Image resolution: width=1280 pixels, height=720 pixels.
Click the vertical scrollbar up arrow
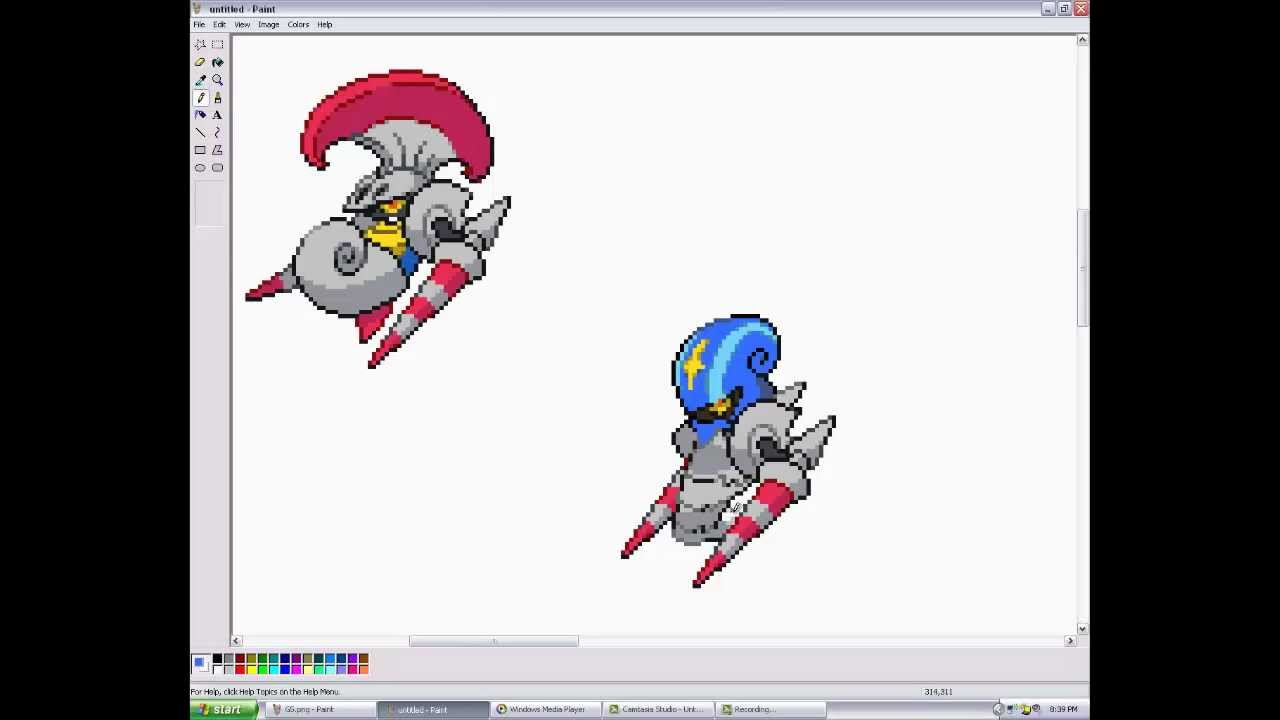[1082, 40]
